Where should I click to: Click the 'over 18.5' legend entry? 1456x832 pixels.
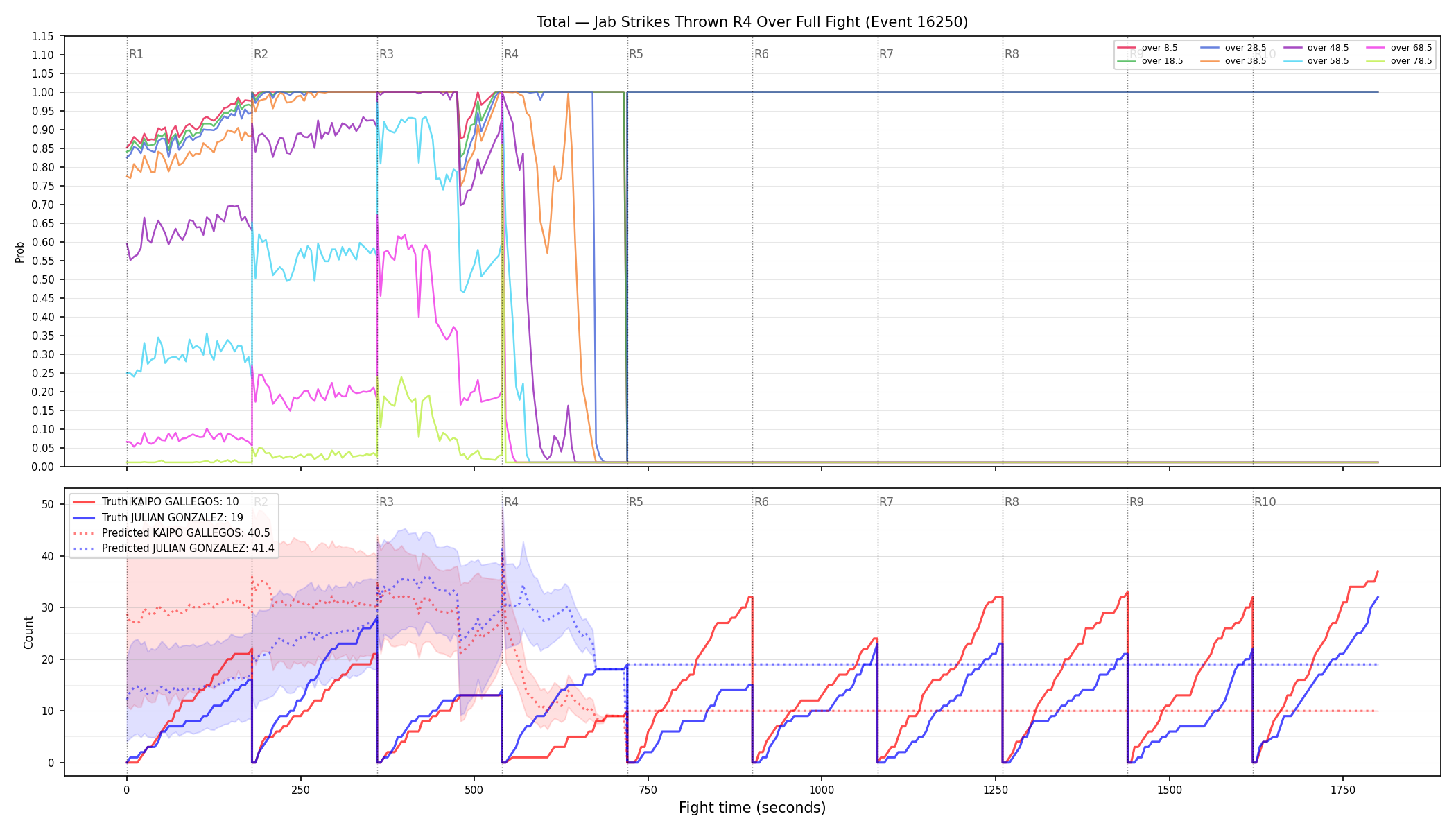pyautogui.click(x=1150, y=61)
